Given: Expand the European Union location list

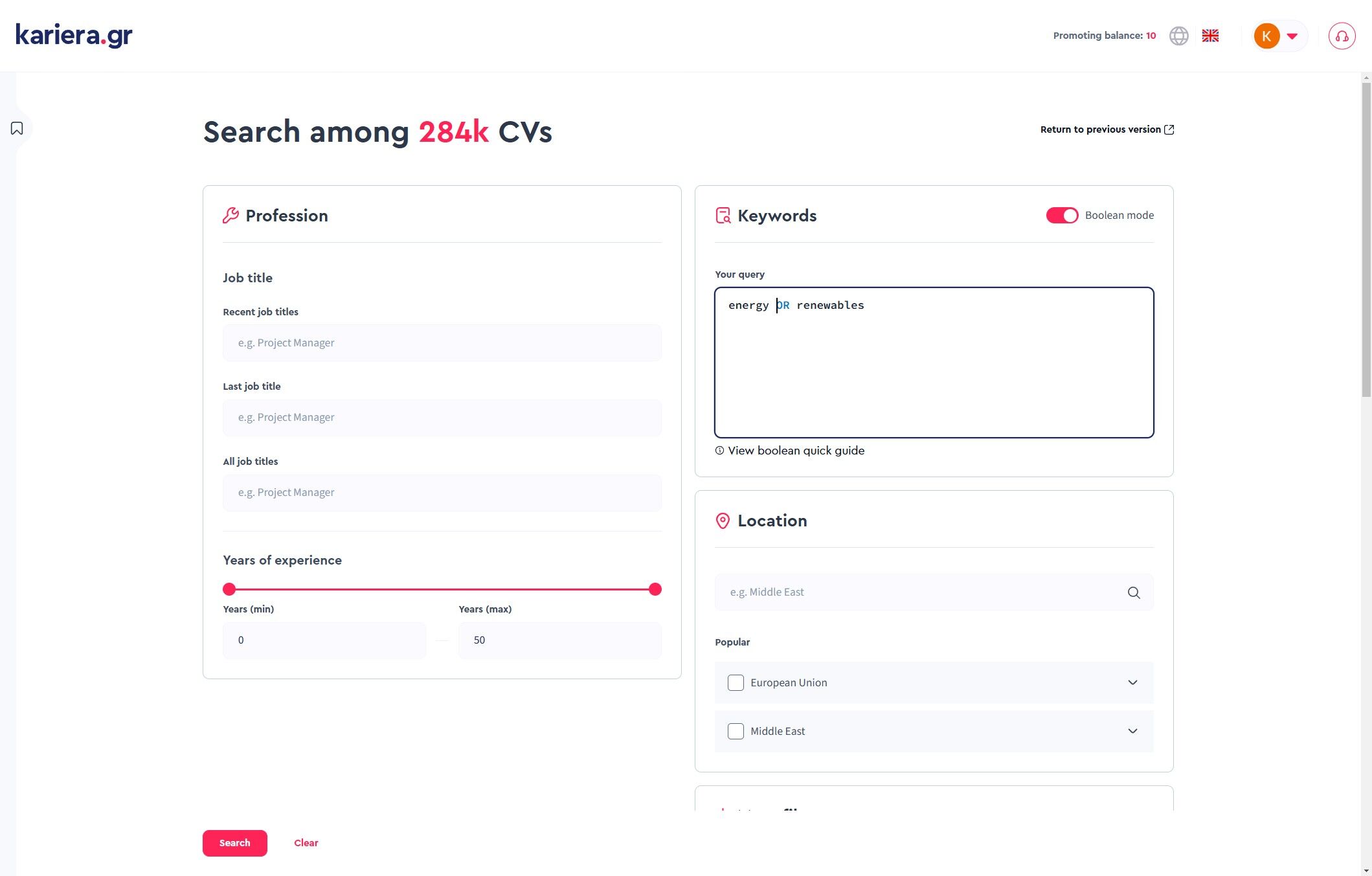Looking at the screenshot, I should point(1132,682).
